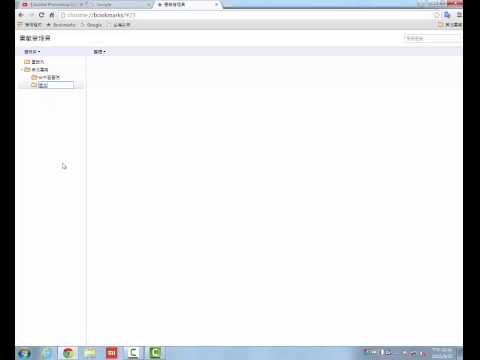
Task: Click the bookmark star icon in address bar
Action: [x=437, y=15]
